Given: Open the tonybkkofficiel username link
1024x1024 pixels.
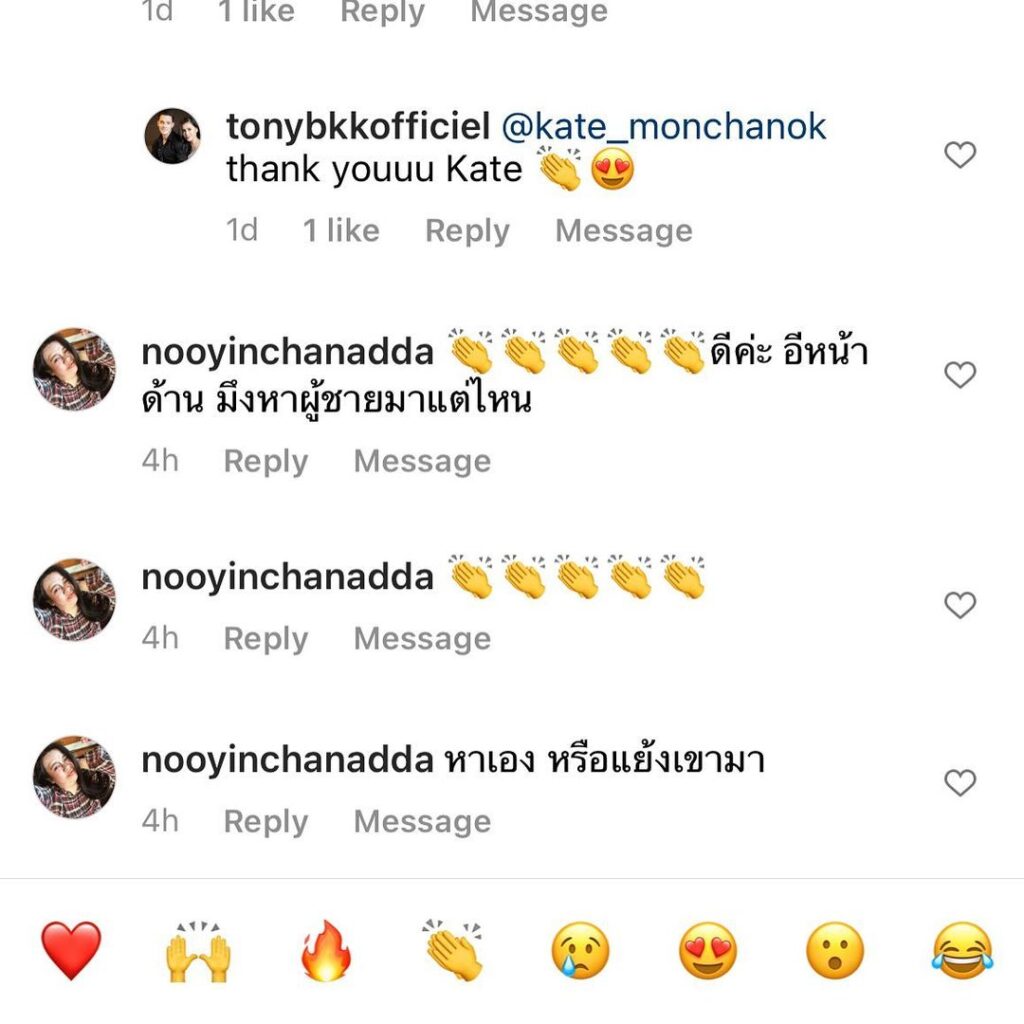Looking at the screenshot, I should click(x=357, y=127).
